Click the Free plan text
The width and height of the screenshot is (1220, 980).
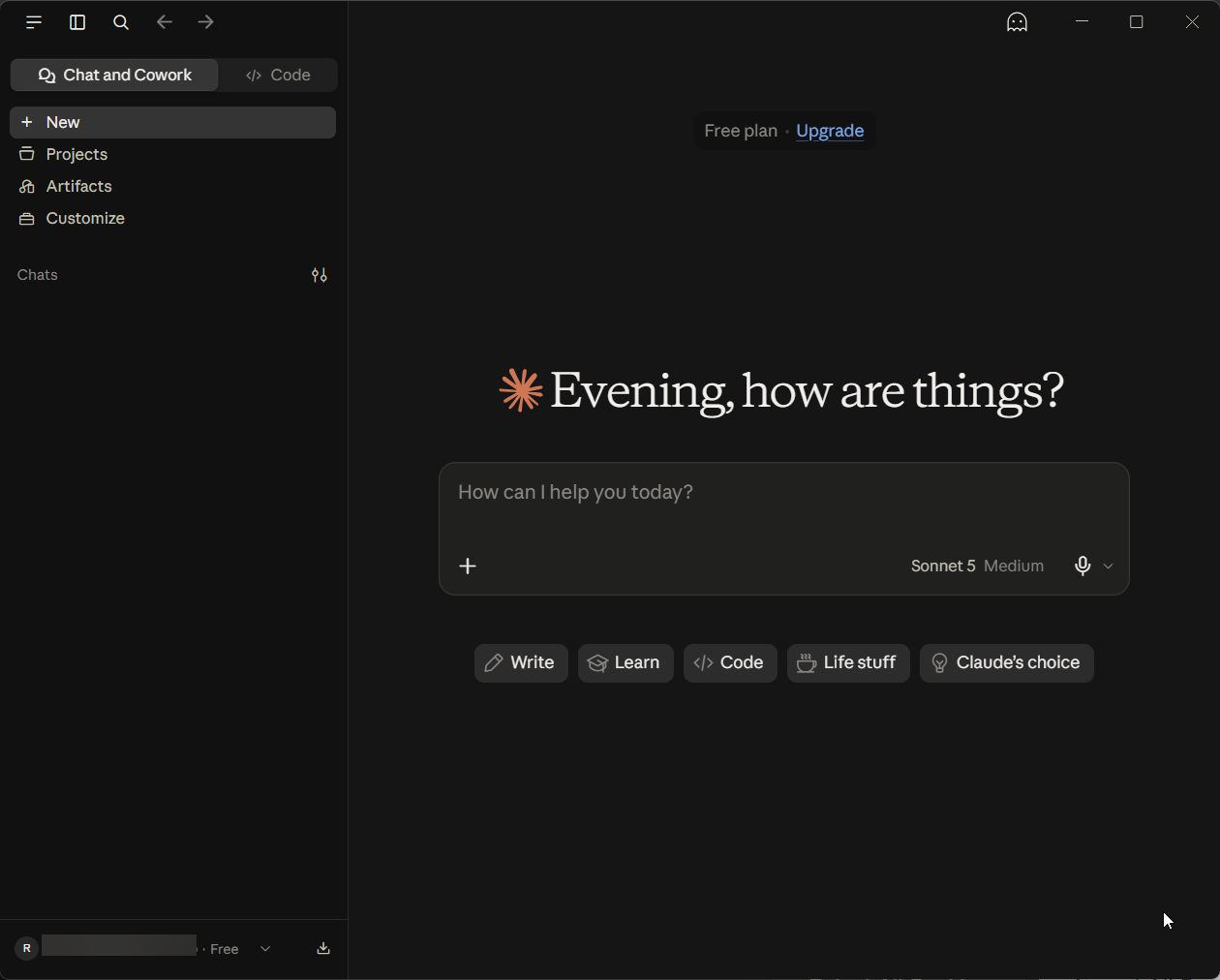pos(741,131)
